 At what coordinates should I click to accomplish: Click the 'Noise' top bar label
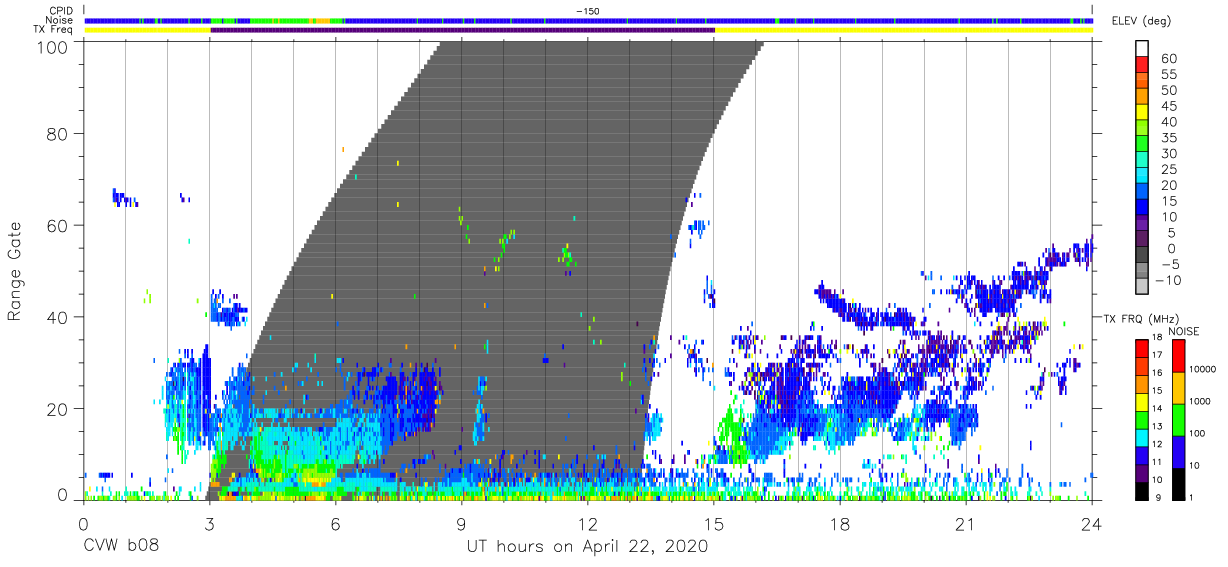click(59, 20)
